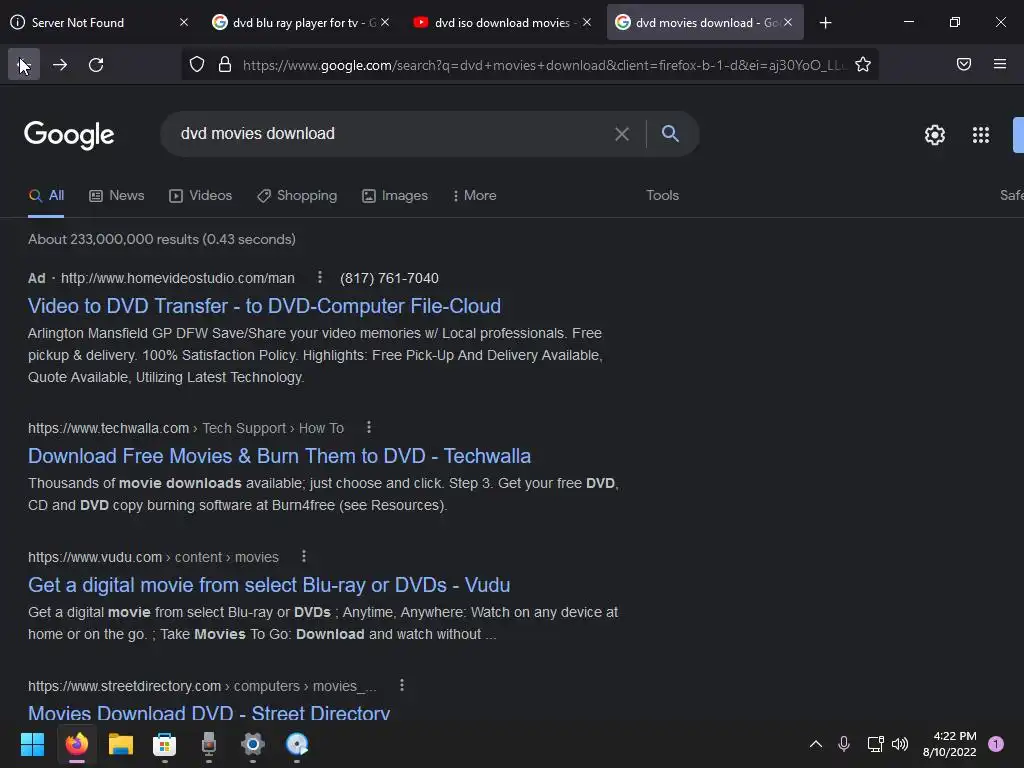The width and height of the screenshot is (1024, 768).
Task: Open the Download Free Movies Techwalla link
Action: (280, 456)
